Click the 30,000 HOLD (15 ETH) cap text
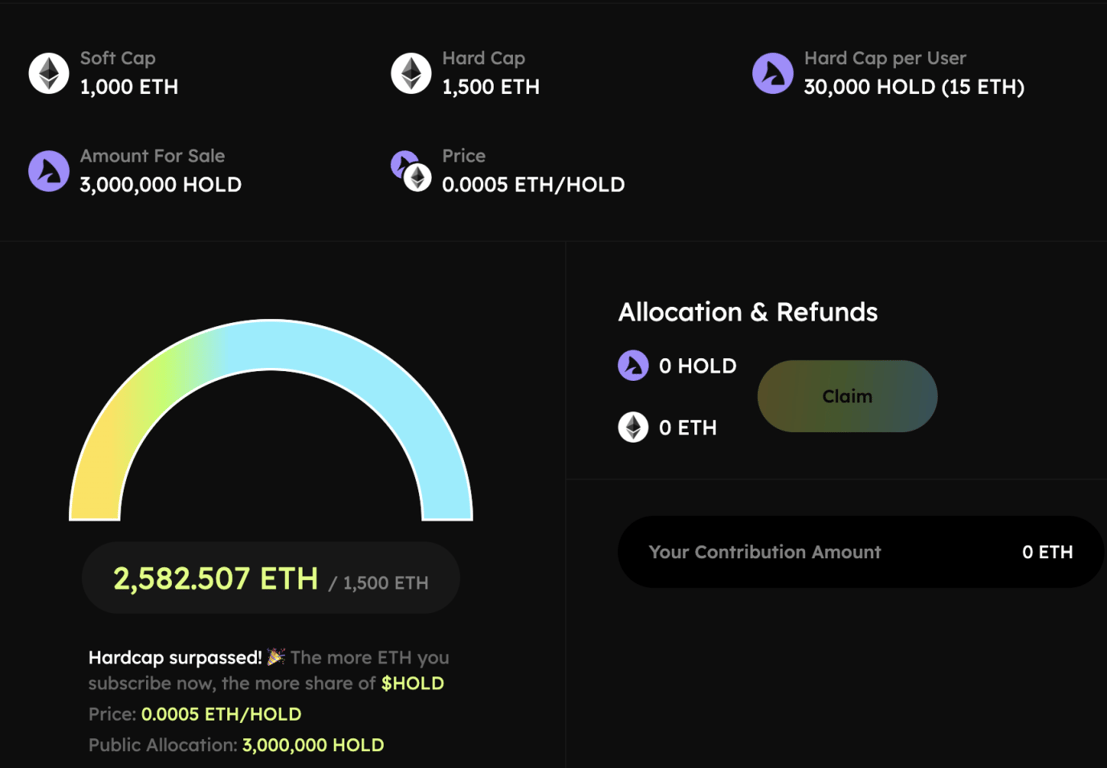Image resolution: width=1107 pixels, height=768 pixels. coord(911,87)
